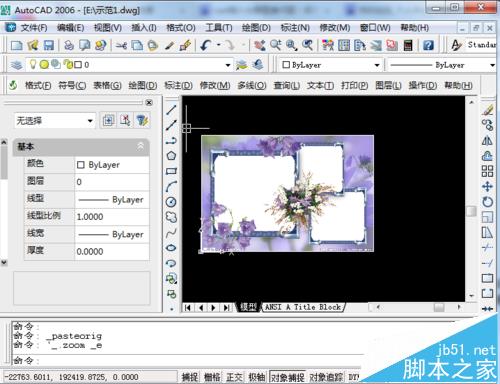Open the Layer Properties Manager icon
Viewport: 500px width, 384px height.
coord(16,65)
